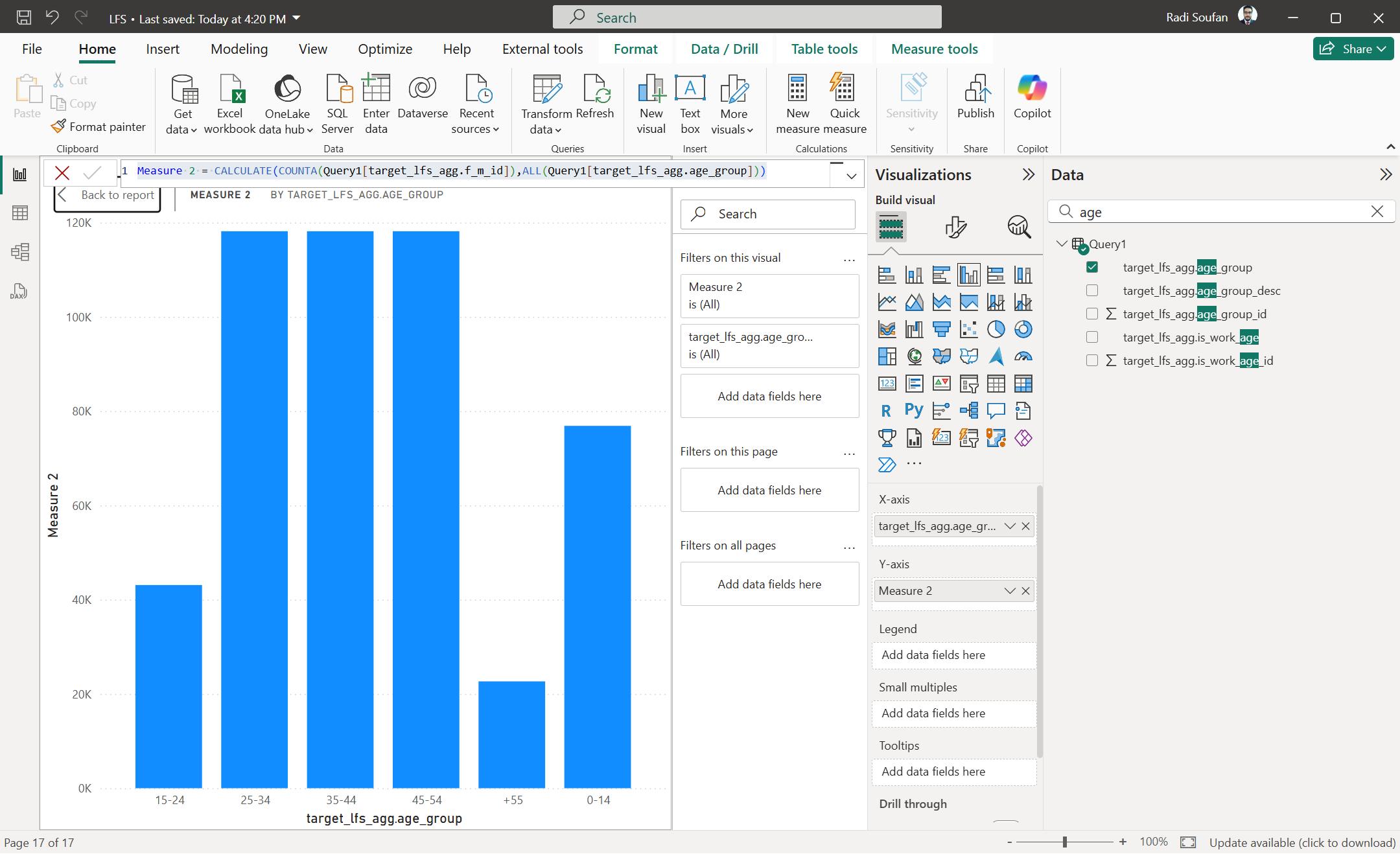Choose the Python visual icon
Image resolution: width=1400 pixels, height=854 pixels.
click(914, 411)
